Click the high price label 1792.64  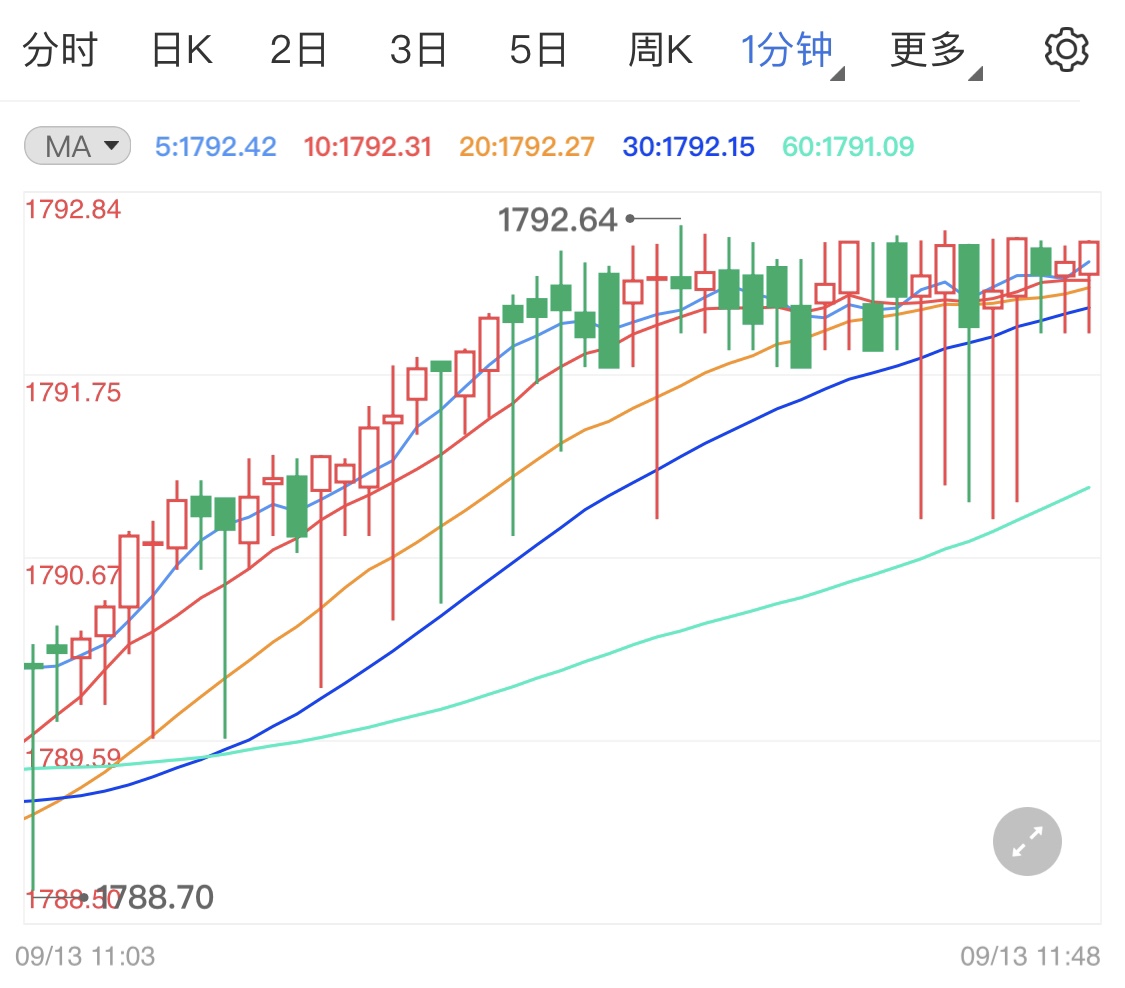click(557, 220)
